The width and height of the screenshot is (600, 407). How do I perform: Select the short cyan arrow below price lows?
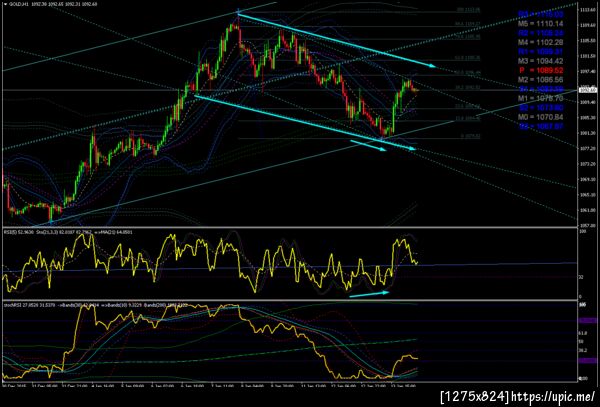[368, 146]
